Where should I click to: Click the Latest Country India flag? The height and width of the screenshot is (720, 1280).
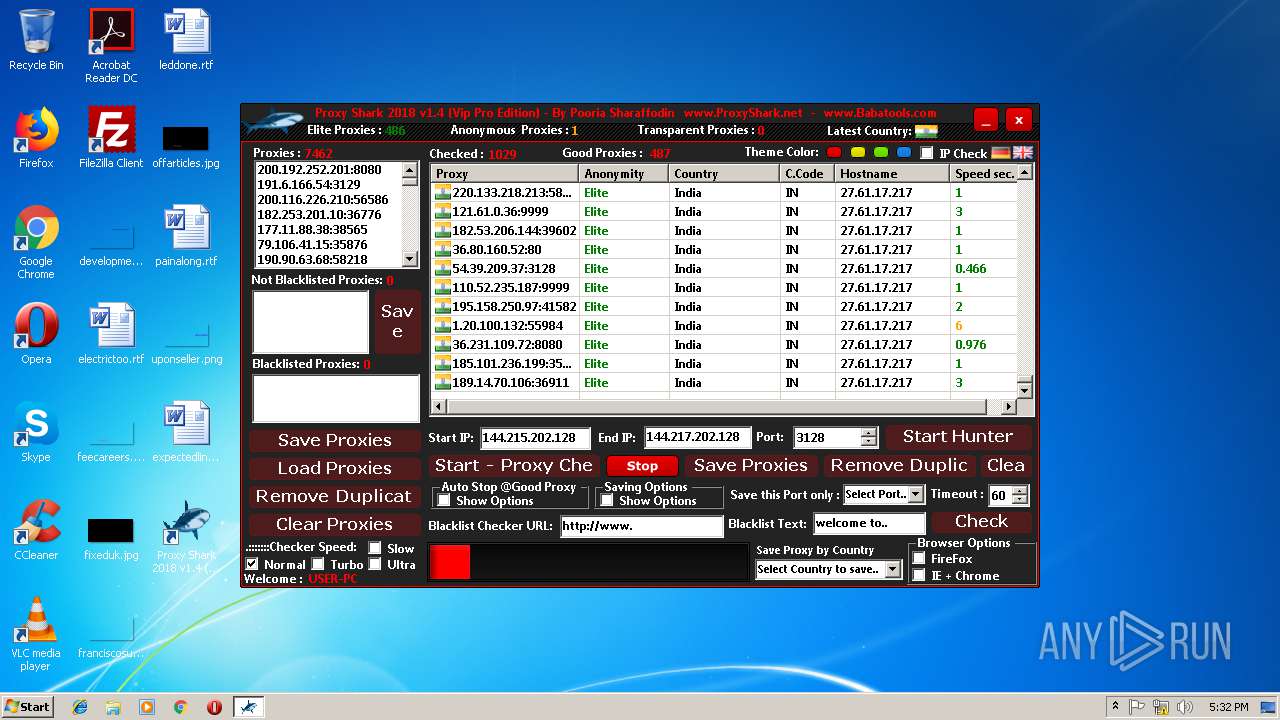[926, 131]
